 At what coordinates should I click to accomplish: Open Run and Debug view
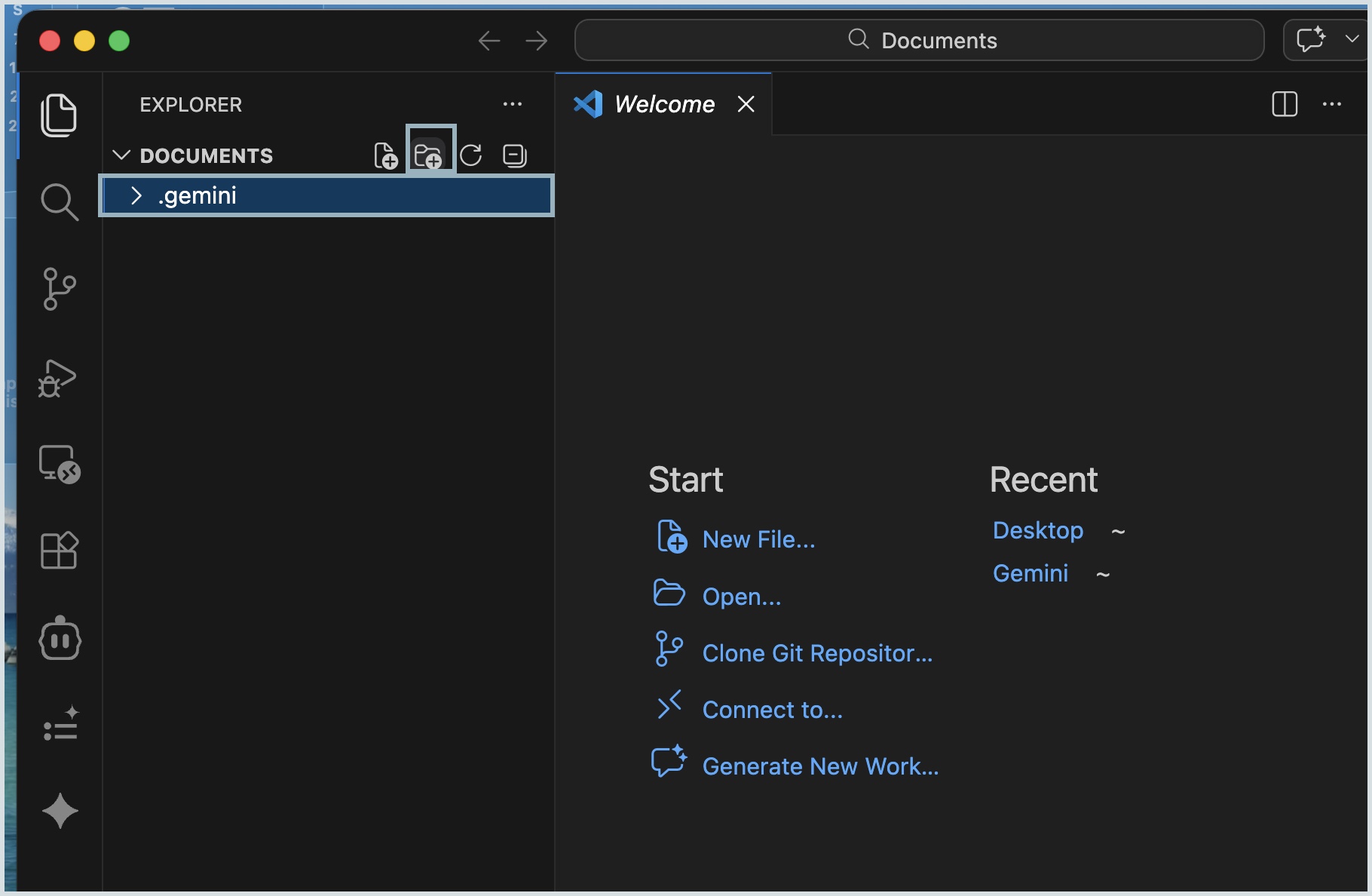pyautogui.click(x=57, y=378)
